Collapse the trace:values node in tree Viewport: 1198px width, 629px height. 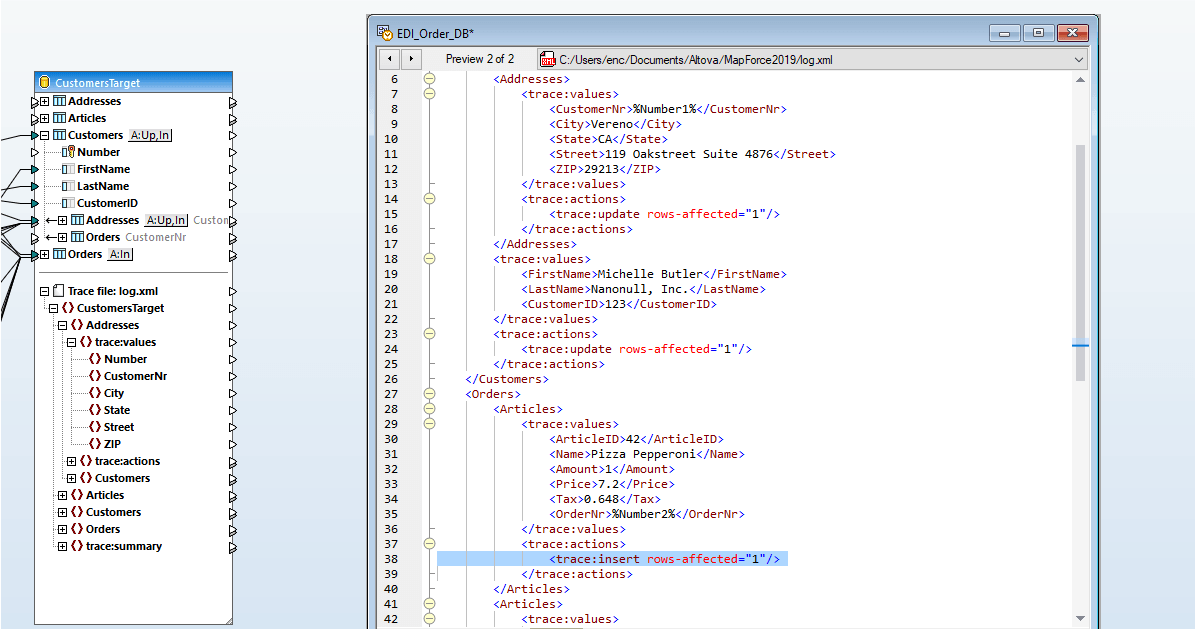point(71,342)
